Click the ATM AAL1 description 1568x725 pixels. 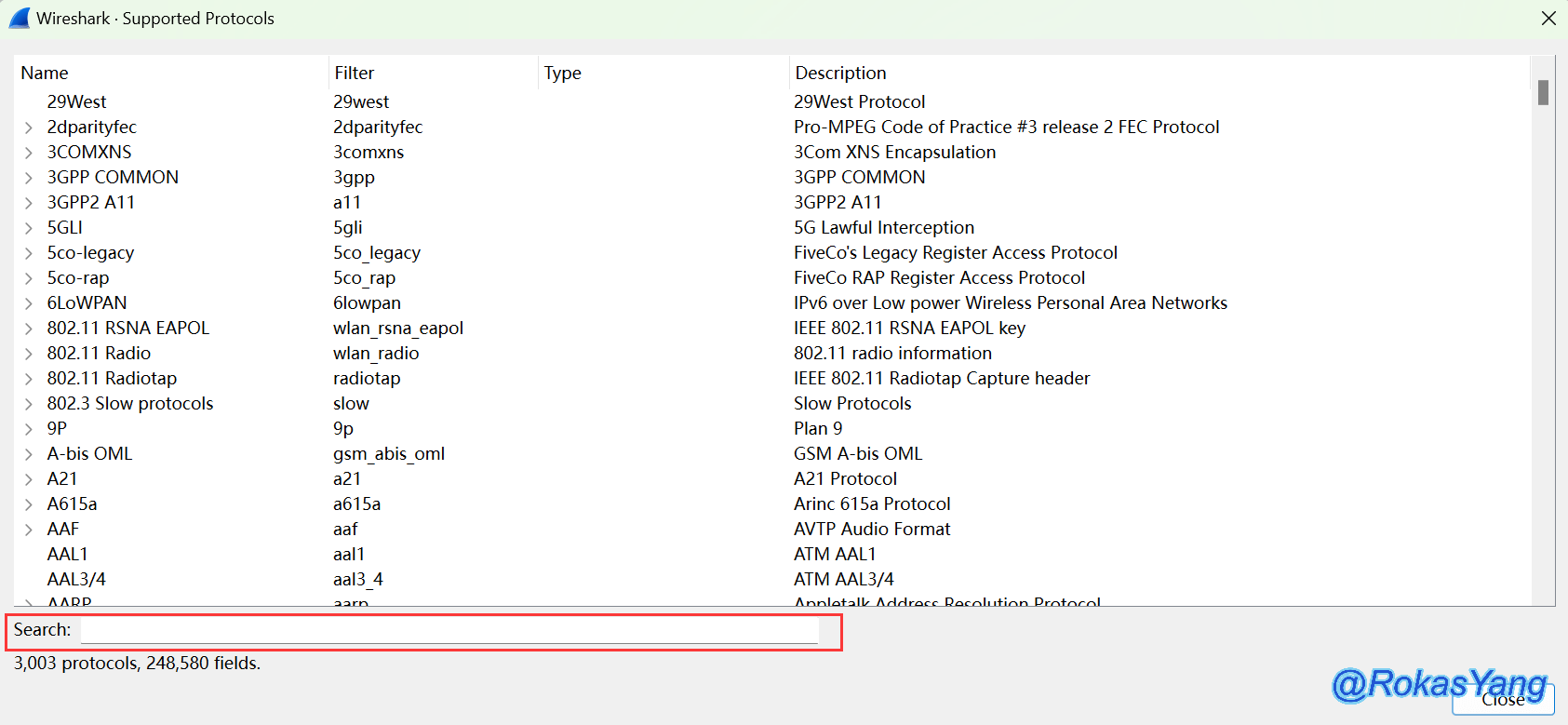[x=835, y=554]
